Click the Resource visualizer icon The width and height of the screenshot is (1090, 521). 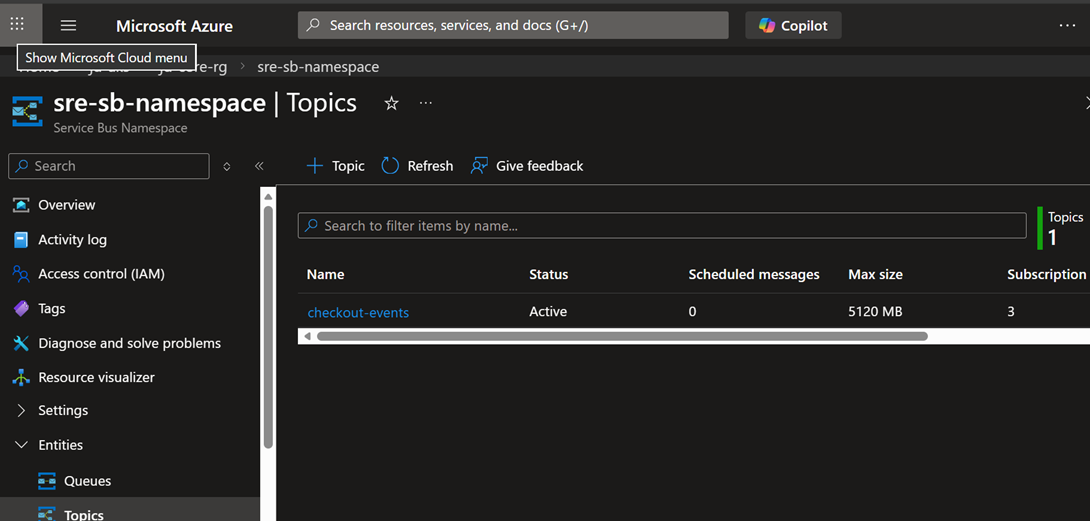22,378
